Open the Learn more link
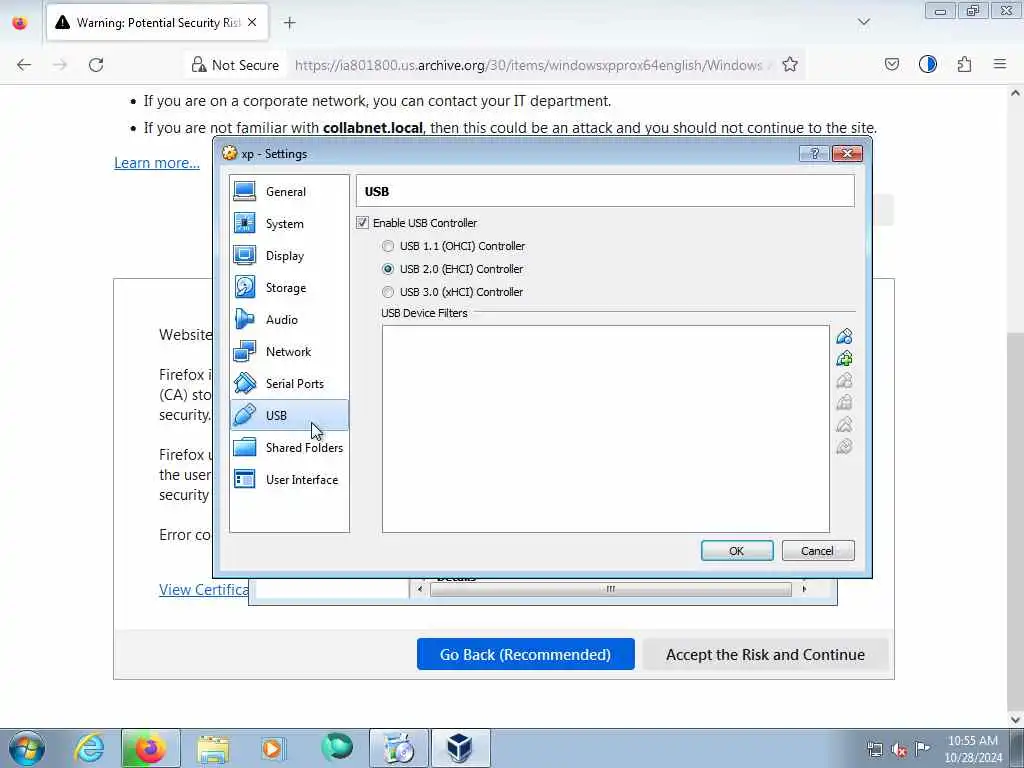This screenshot has width=1024, height=768. pos(157,163)
